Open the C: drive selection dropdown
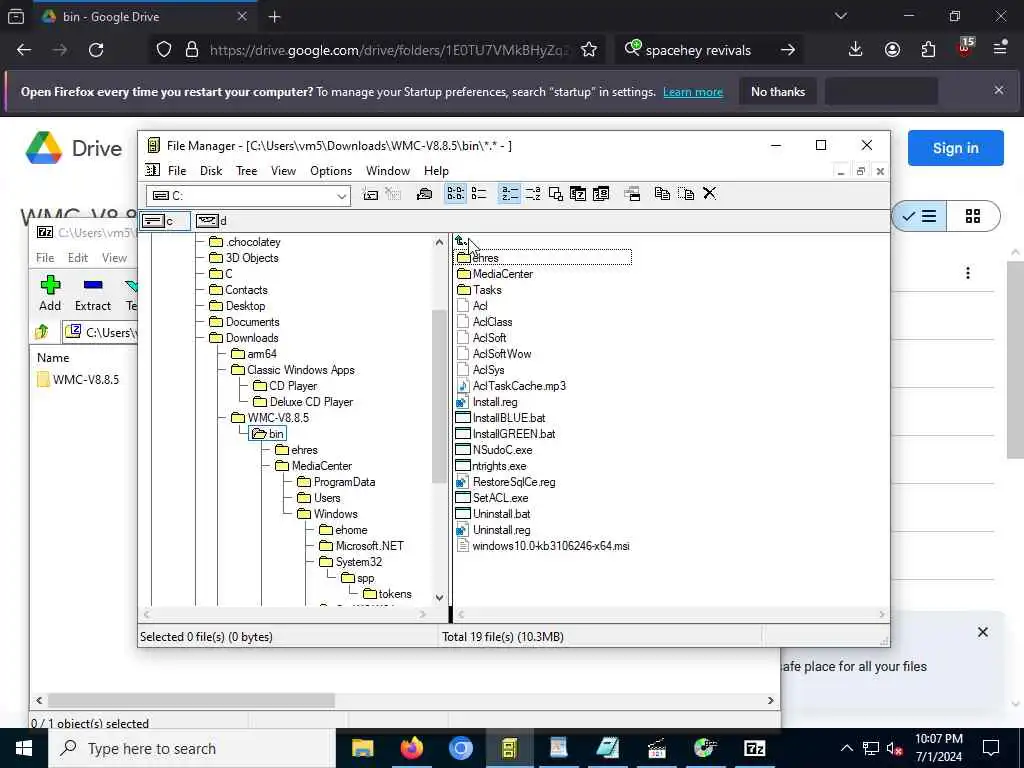 tap(341, 196)
